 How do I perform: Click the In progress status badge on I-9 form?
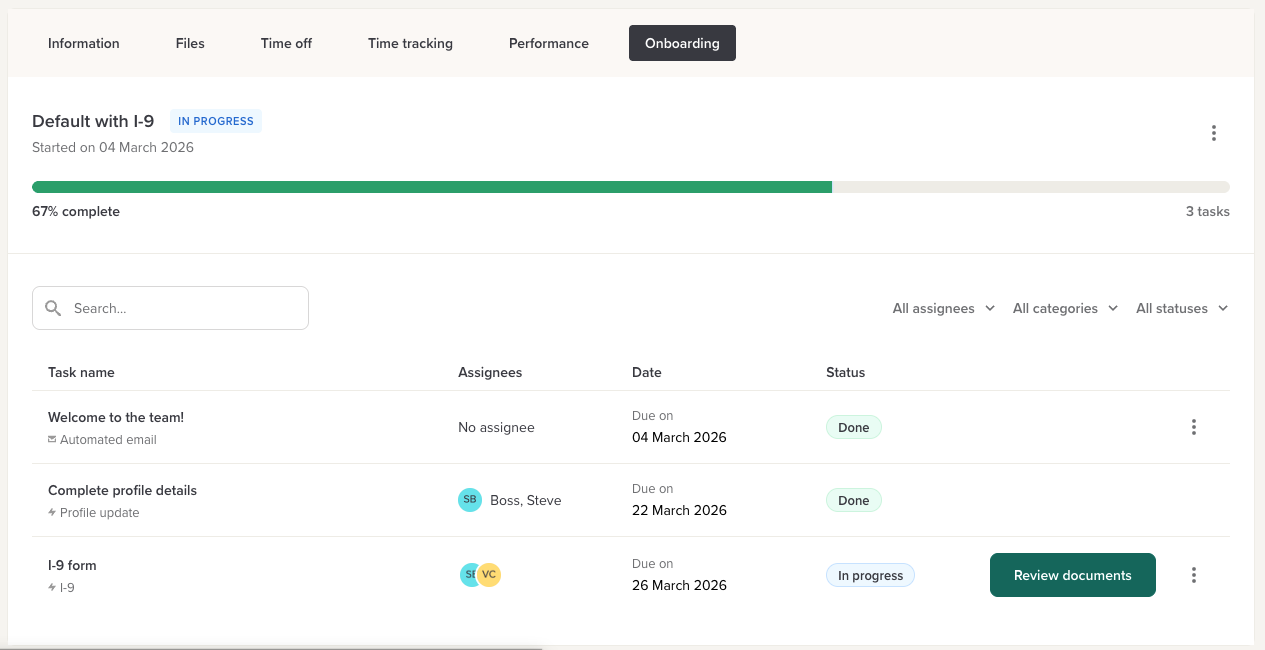pos(870,575)
